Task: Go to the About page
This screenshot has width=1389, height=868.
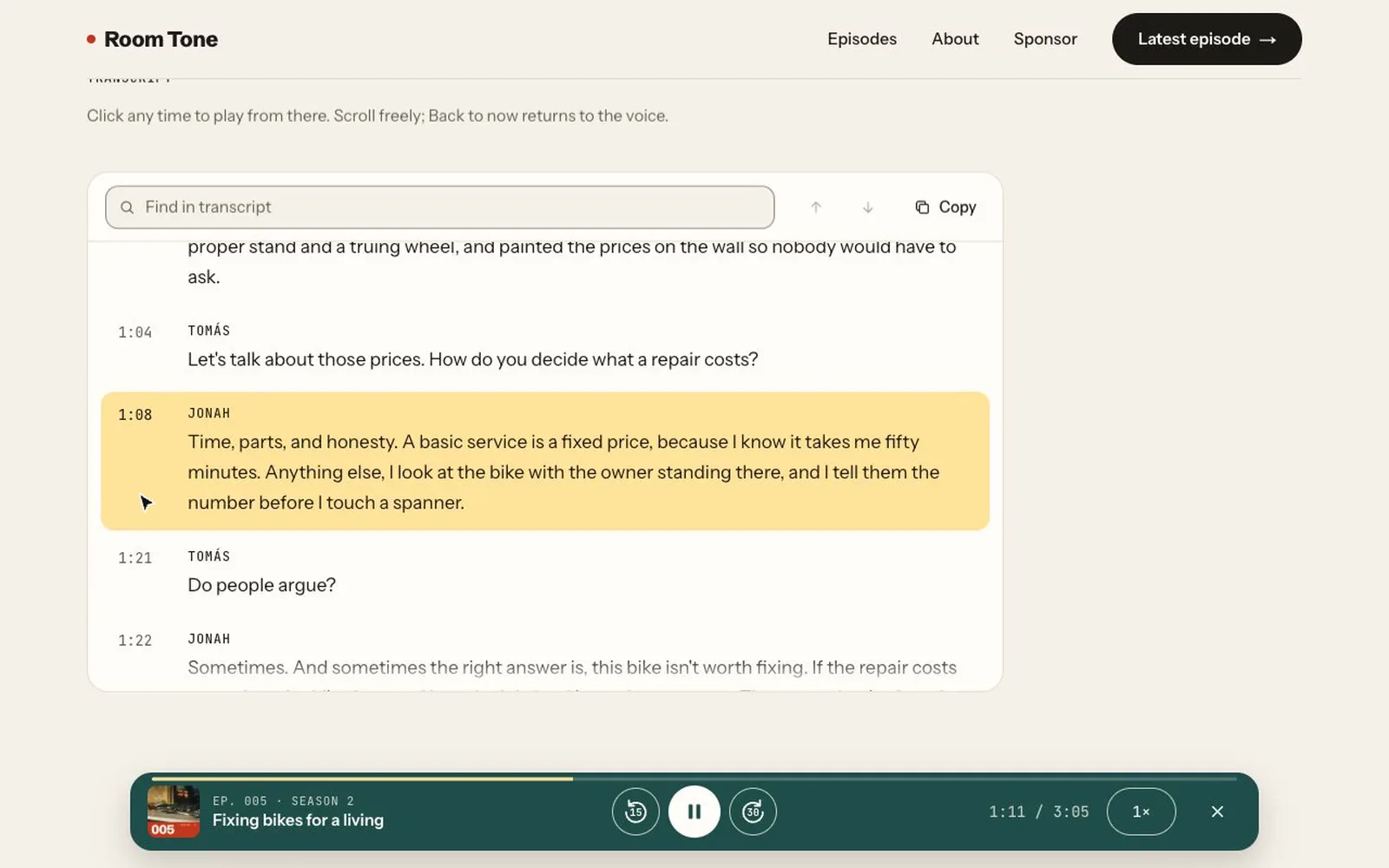Action: click(955, 39)
